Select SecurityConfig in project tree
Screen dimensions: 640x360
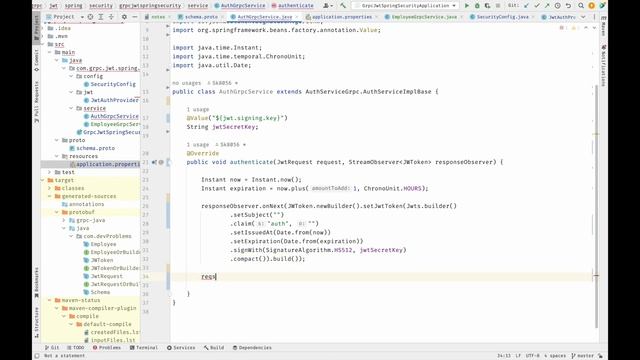point(113,84)
